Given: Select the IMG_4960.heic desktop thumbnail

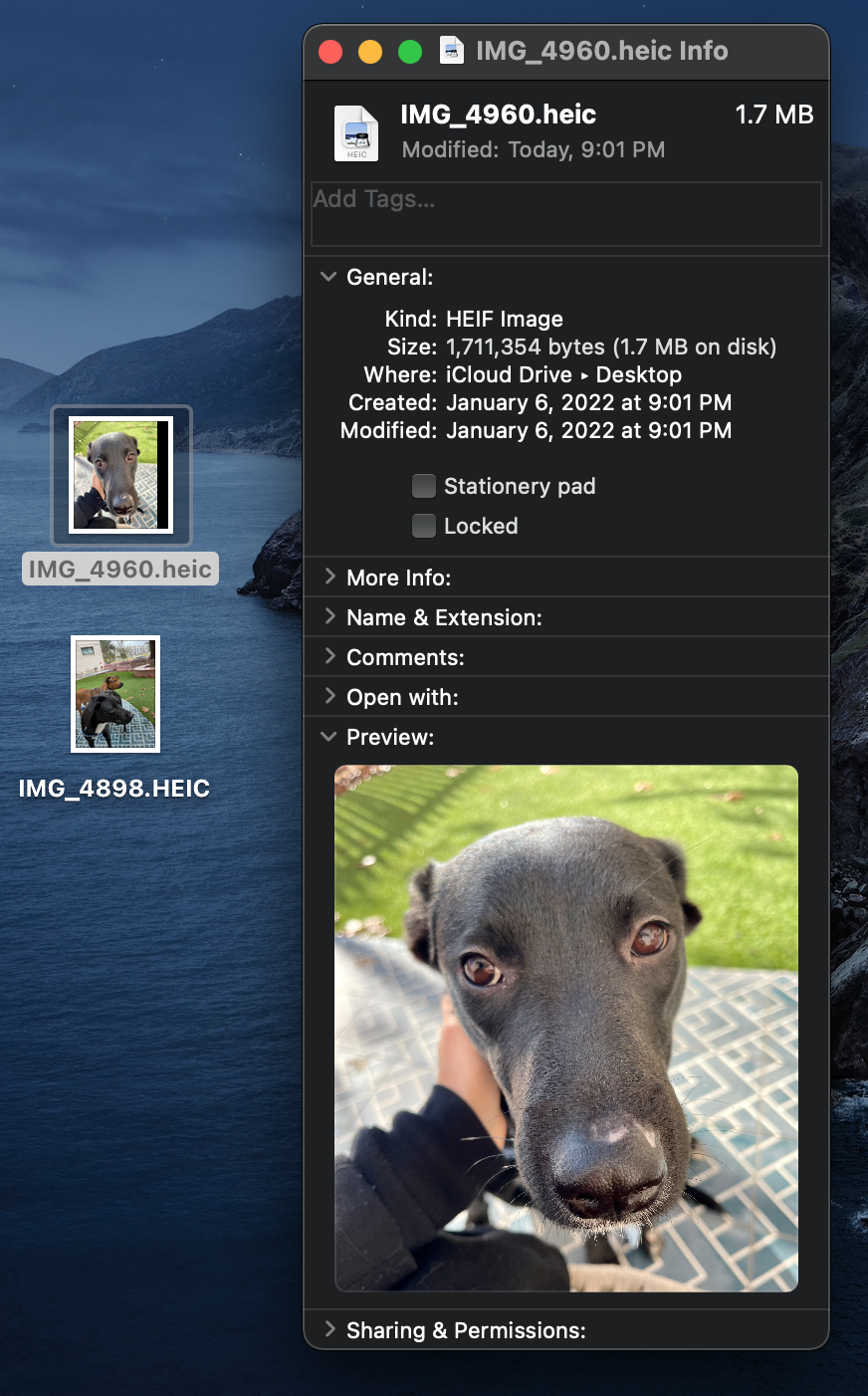Looking at the screenshot, I should pyautogui.click(x=121, y=475).
